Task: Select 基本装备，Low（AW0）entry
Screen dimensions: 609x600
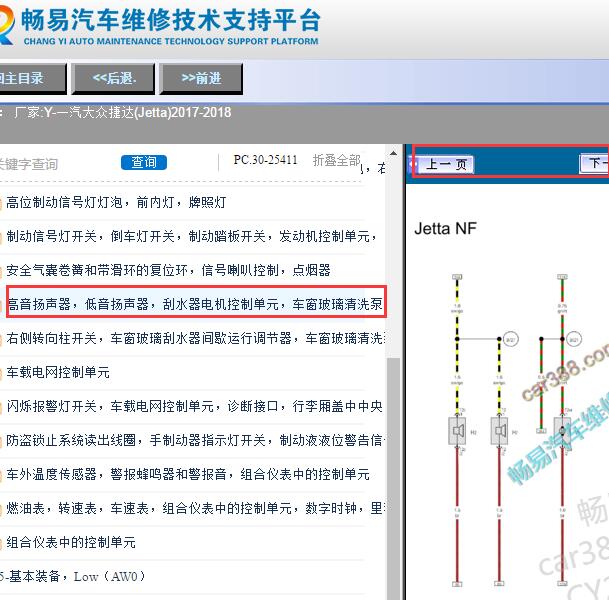Action: [x=72, y=576]
